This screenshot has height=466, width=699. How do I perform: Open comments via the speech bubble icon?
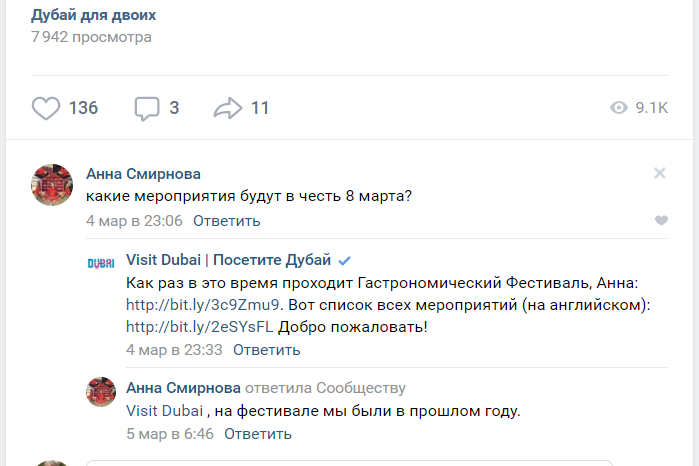click(147, 108)
